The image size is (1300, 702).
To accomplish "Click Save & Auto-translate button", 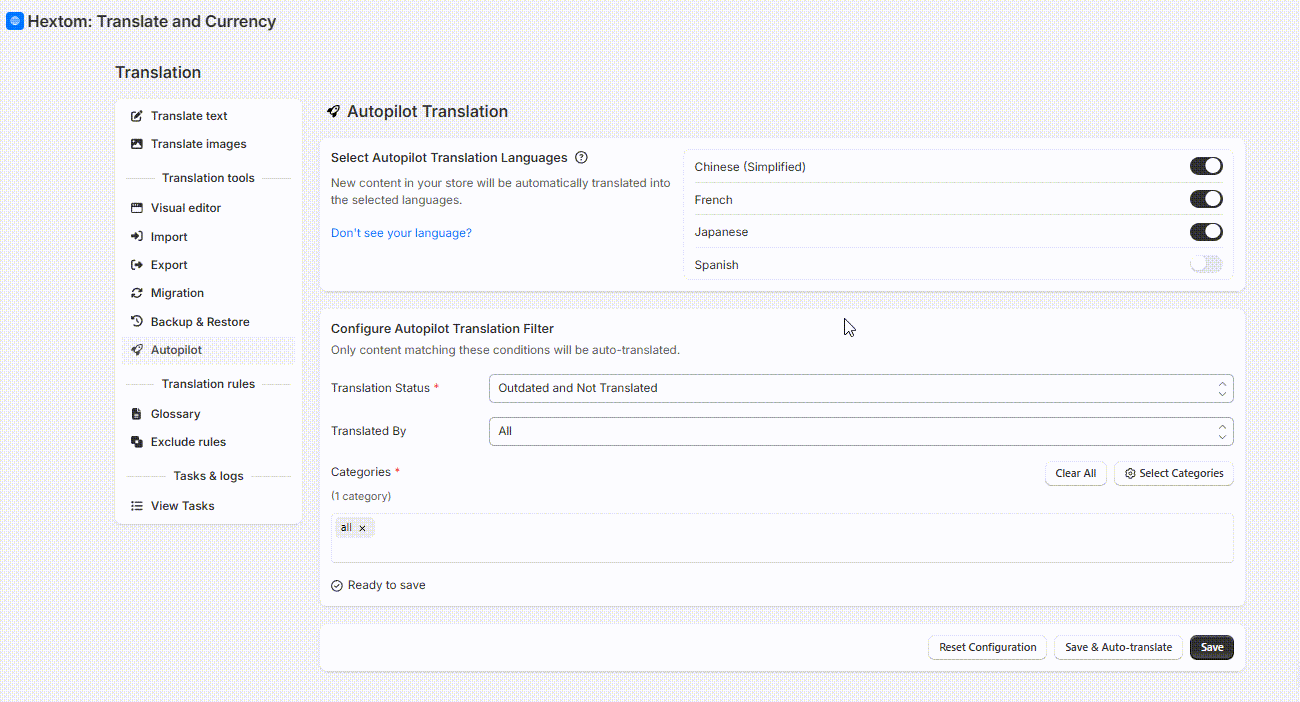I will 1119,648.
